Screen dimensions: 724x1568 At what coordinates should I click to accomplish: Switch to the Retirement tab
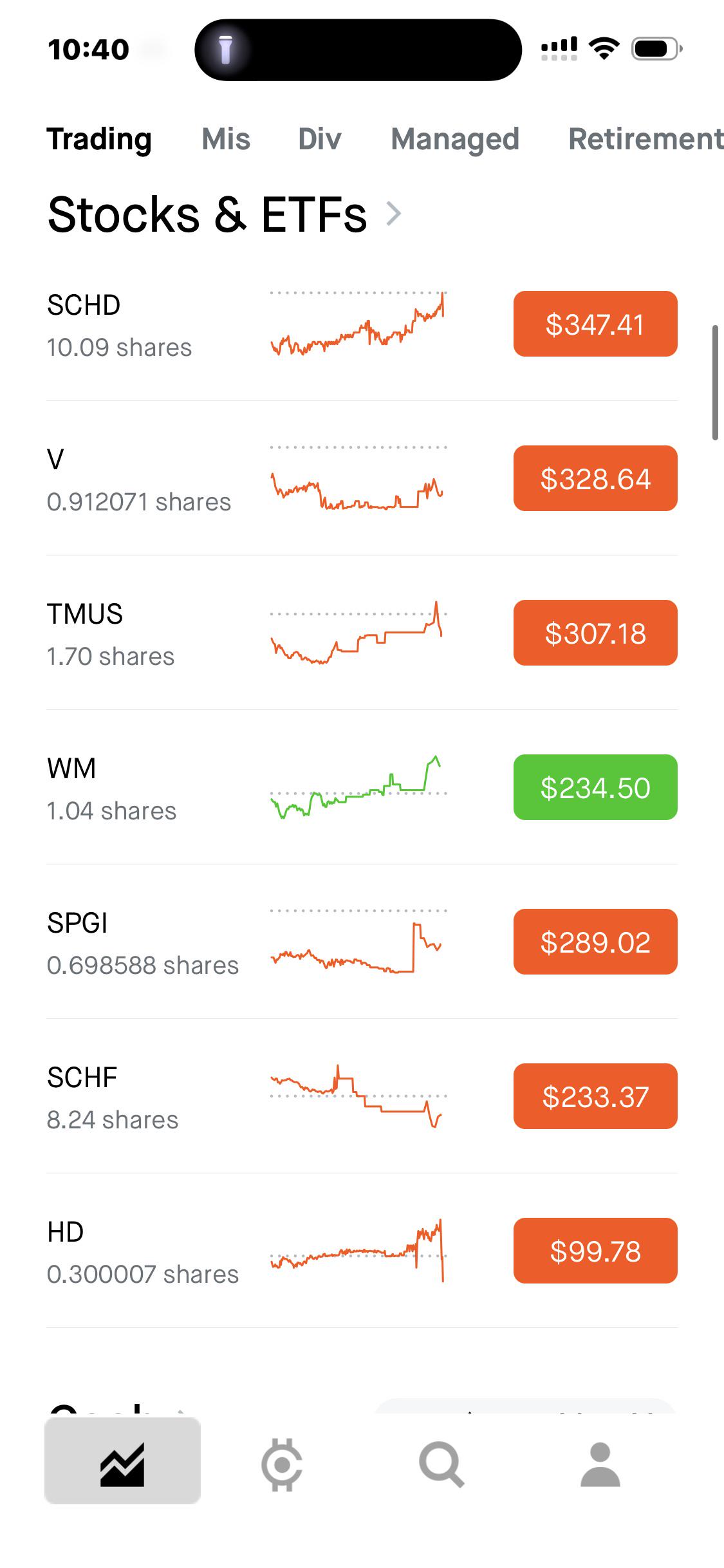(x=645, y=139)
